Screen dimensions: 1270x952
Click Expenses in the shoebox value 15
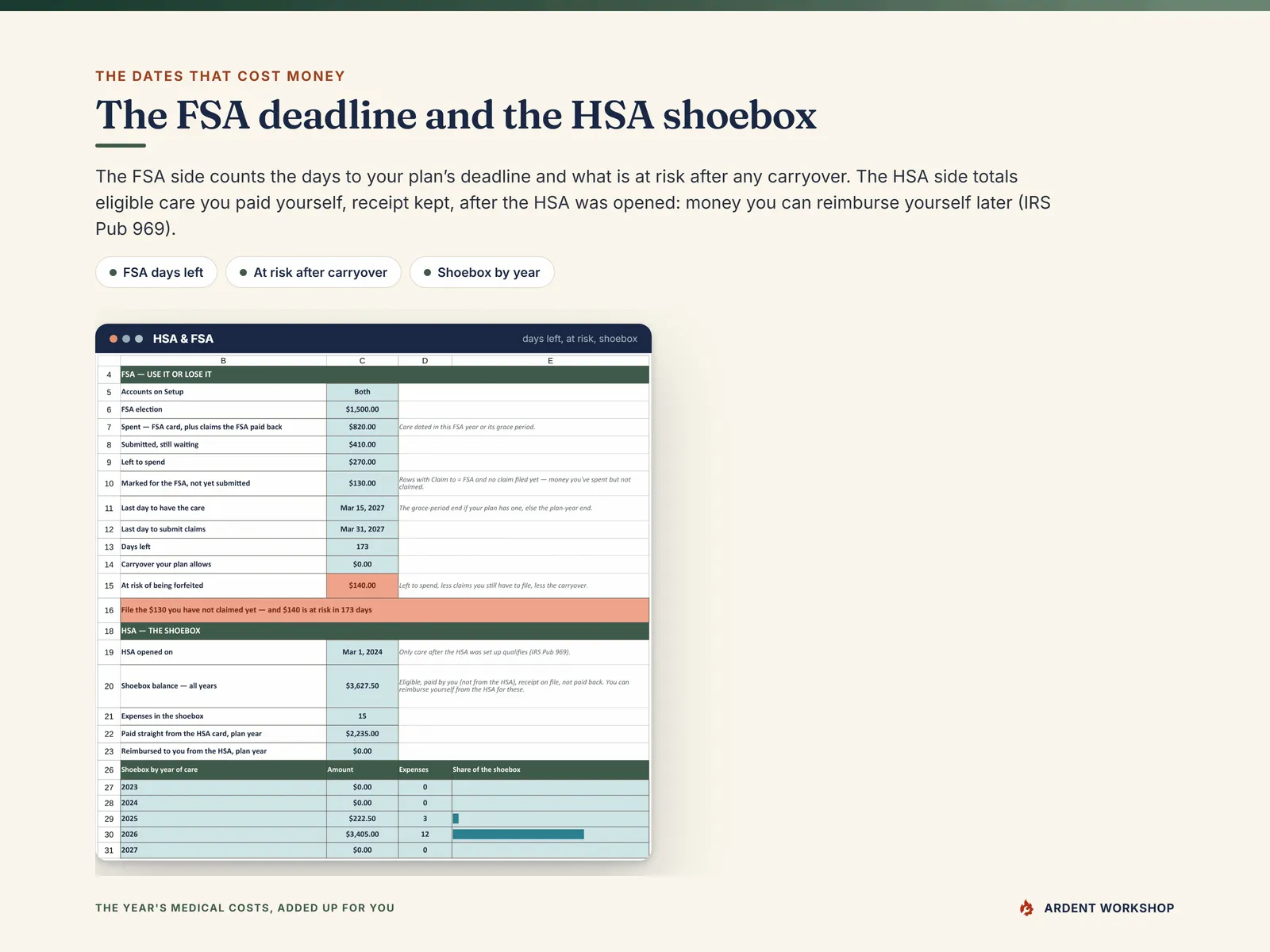tap(362, 716)
